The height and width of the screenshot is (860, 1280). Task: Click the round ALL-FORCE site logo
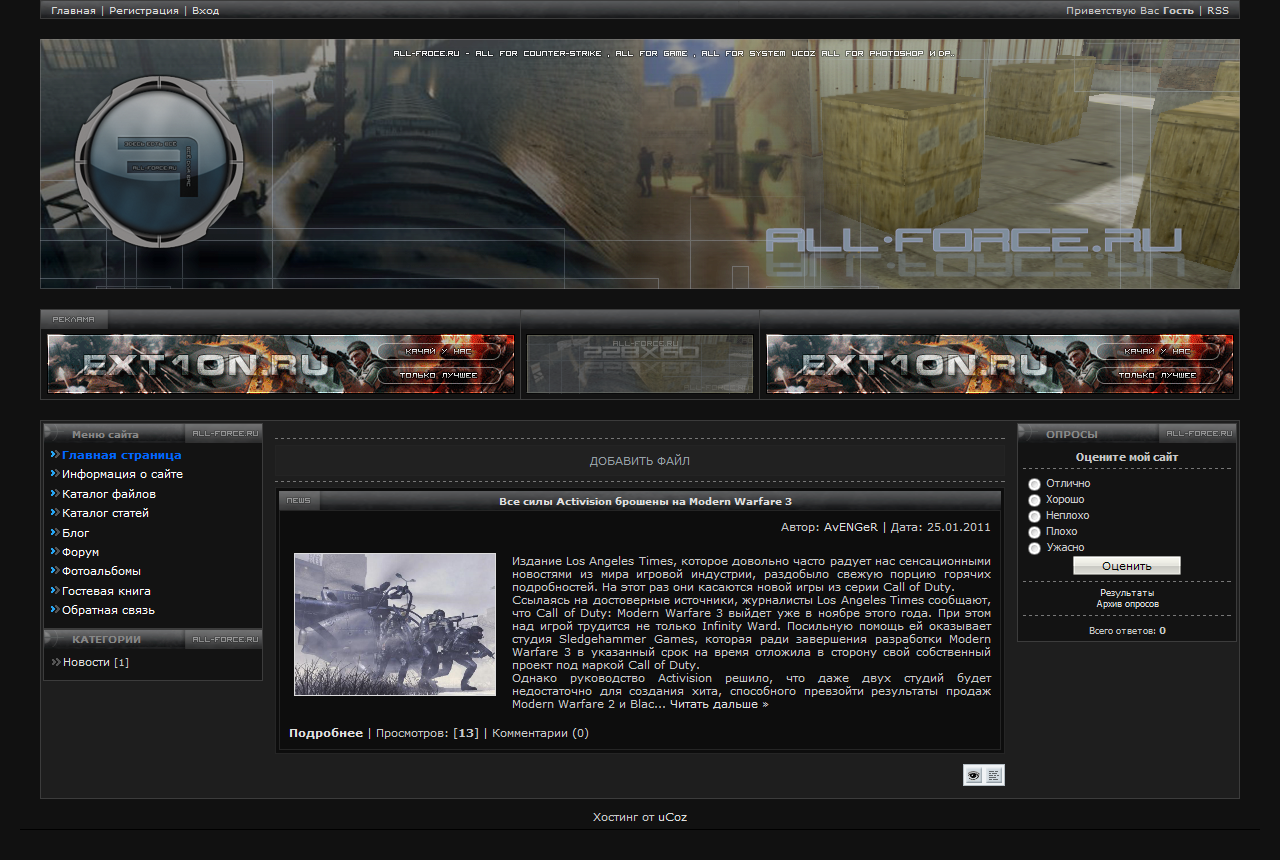(x=159, y=161)
